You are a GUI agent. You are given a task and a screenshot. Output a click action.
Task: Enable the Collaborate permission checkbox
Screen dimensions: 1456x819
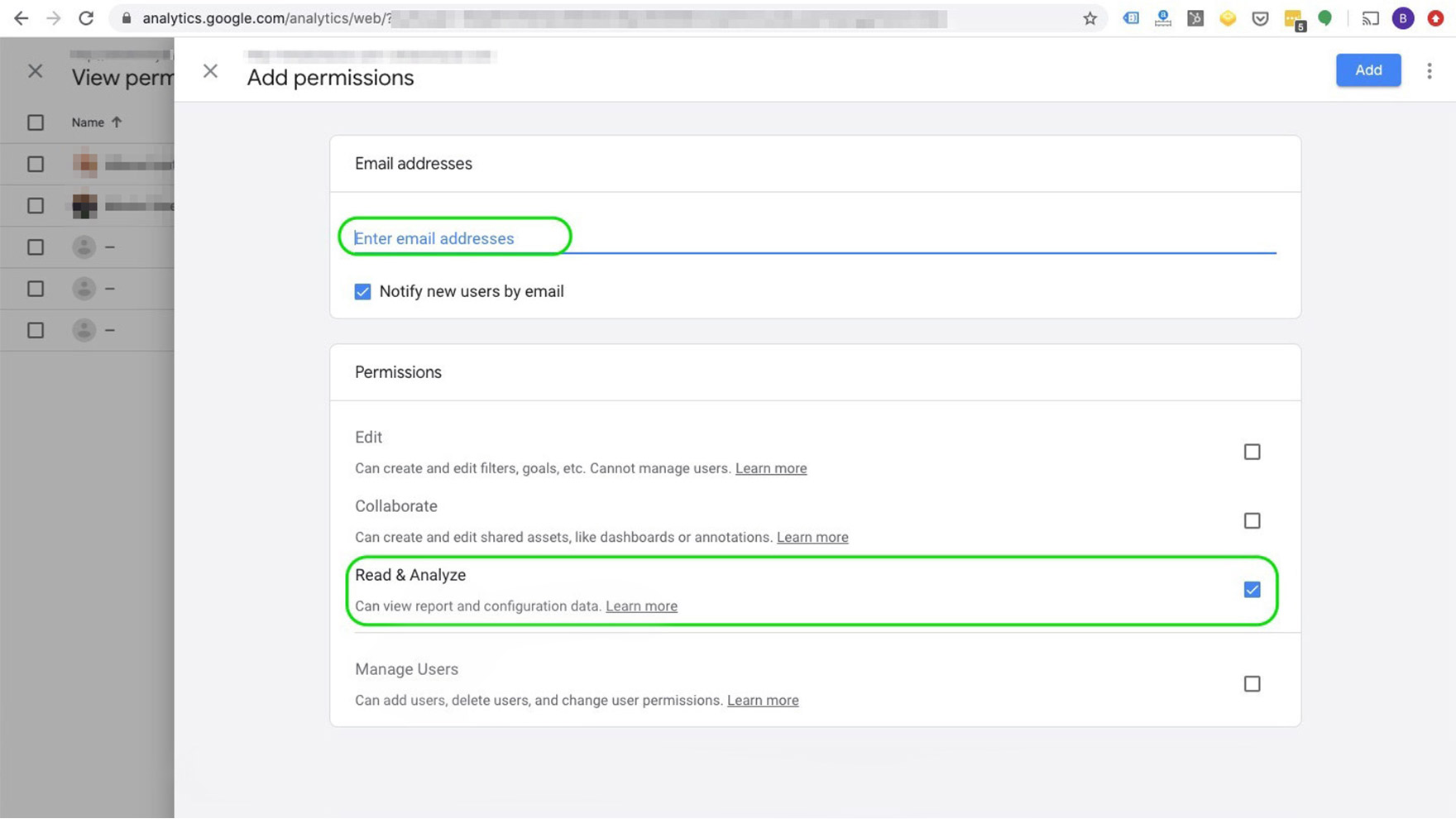tap(1252, 520)
